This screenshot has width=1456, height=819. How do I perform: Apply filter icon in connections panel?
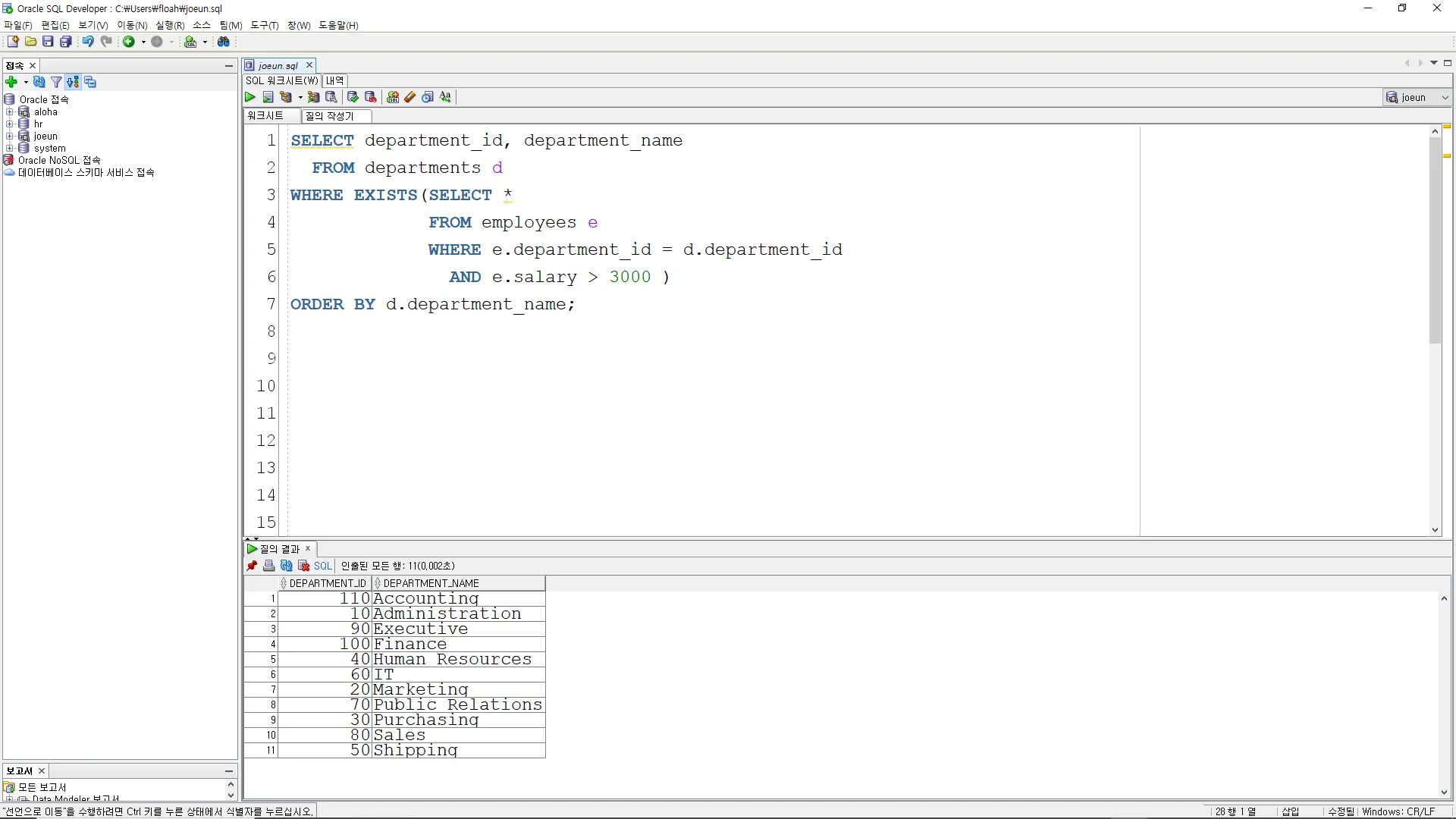(x=55, y=82)
